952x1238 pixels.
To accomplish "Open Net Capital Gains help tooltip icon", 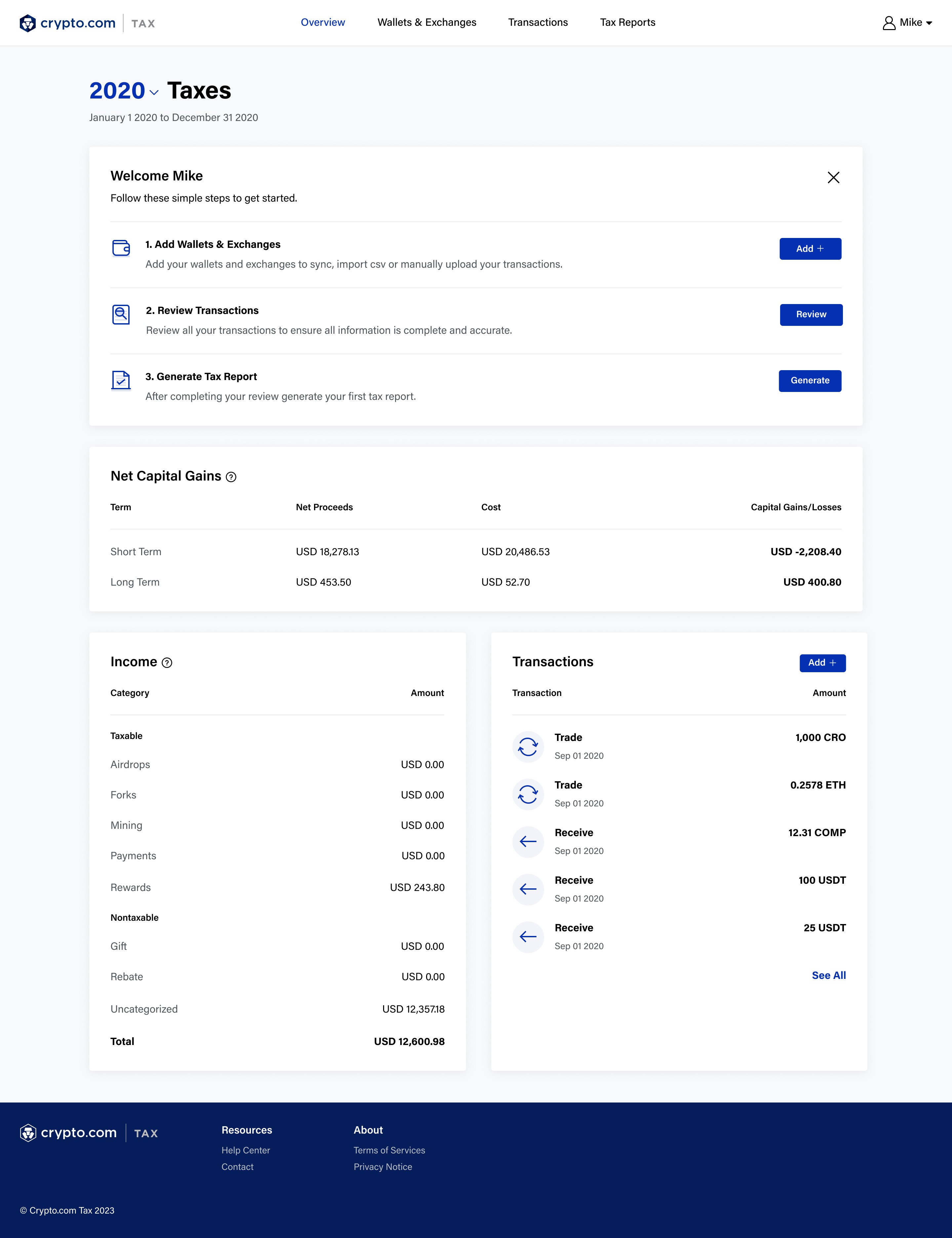I will (x=231, y=477).
